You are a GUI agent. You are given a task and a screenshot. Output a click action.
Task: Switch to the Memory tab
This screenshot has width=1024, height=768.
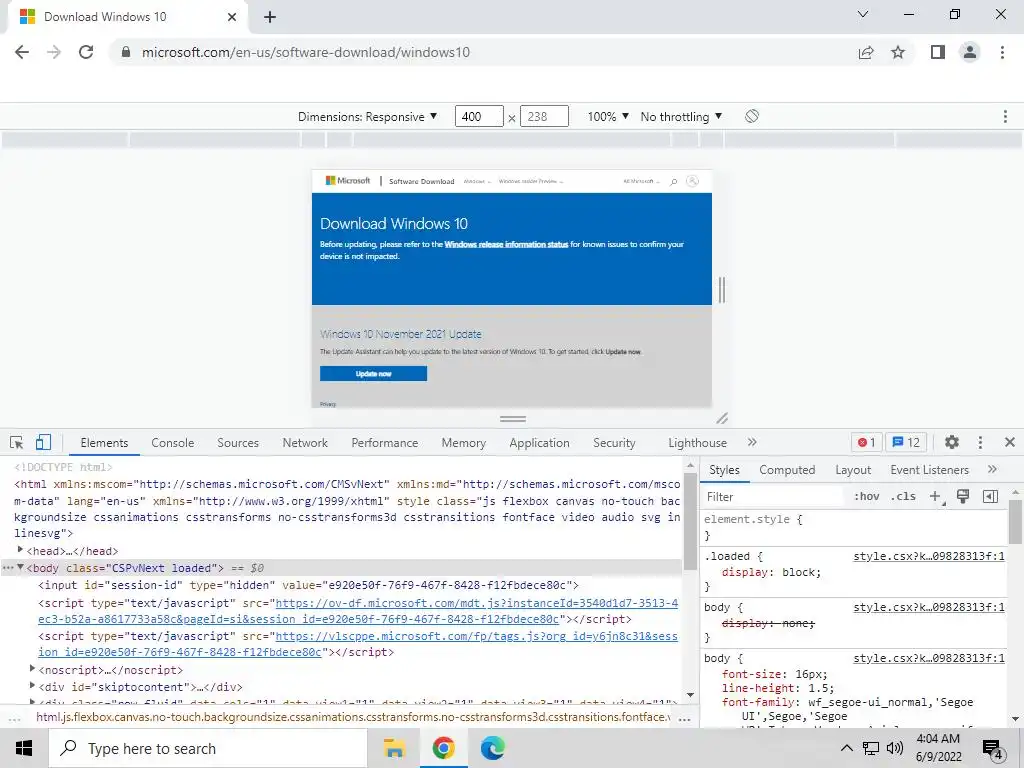tap(464, 443)
